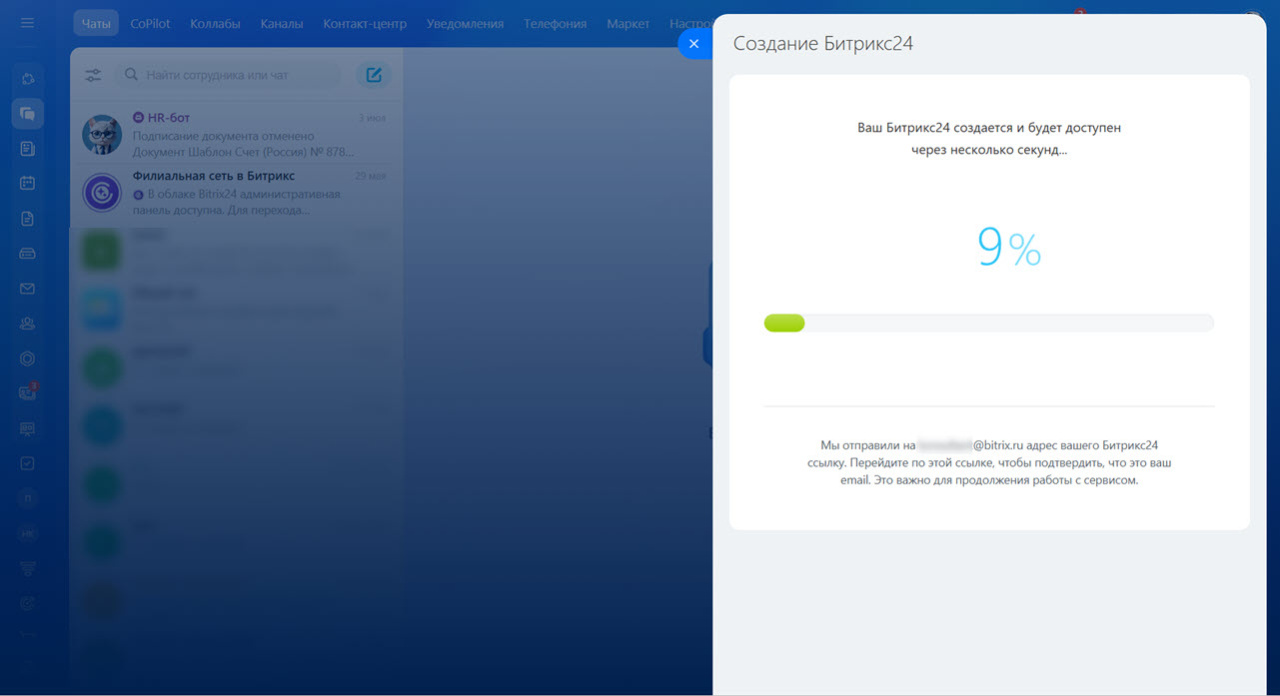1280x696 pixels.
Task: Click the Ваш Битрикс24 создается status text
Action: (989, 139)
